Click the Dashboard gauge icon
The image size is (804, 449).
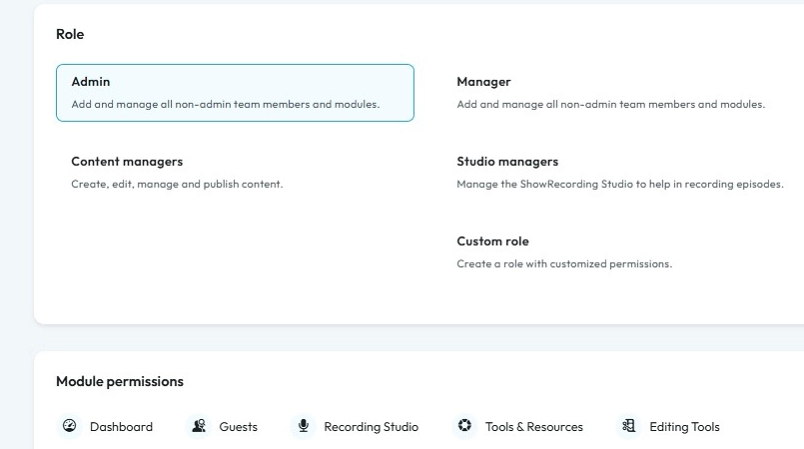pyautogui.click(x=69, y=427)
